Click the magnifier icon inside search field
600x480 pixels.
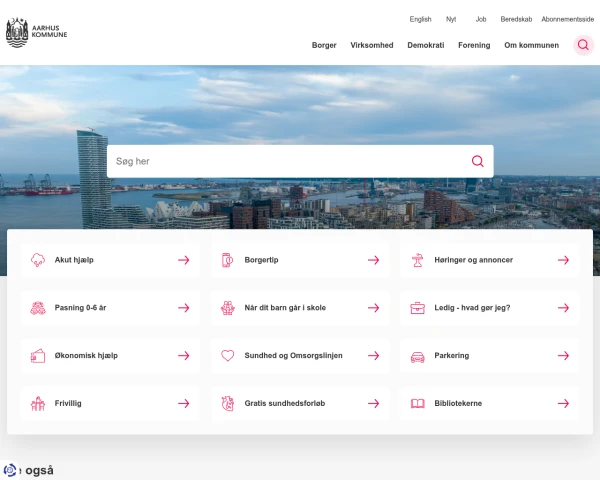click(x=477, y=161)
